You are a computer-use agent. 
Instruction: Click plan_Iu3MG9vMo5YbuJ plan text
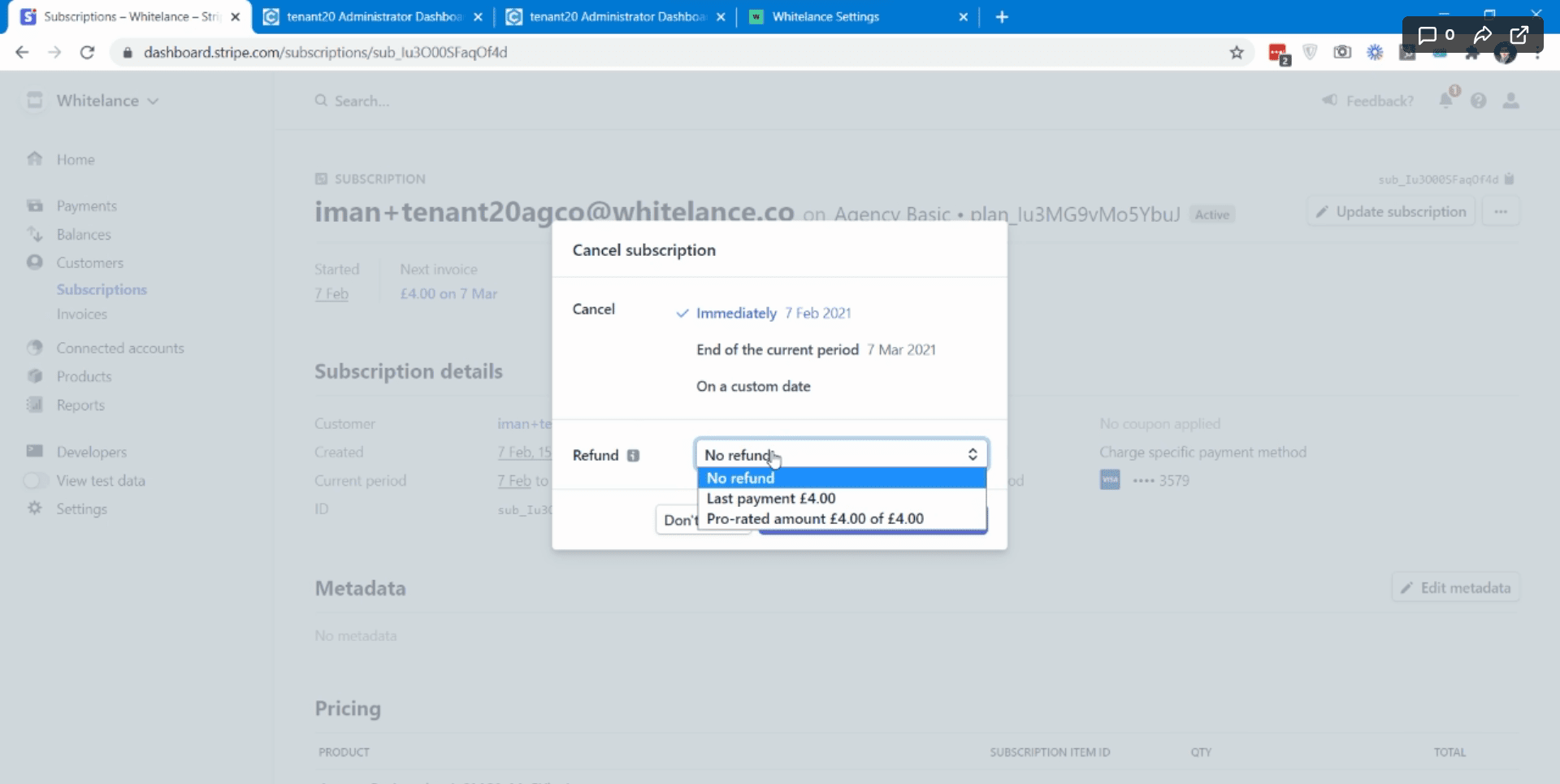point(1075,214)
